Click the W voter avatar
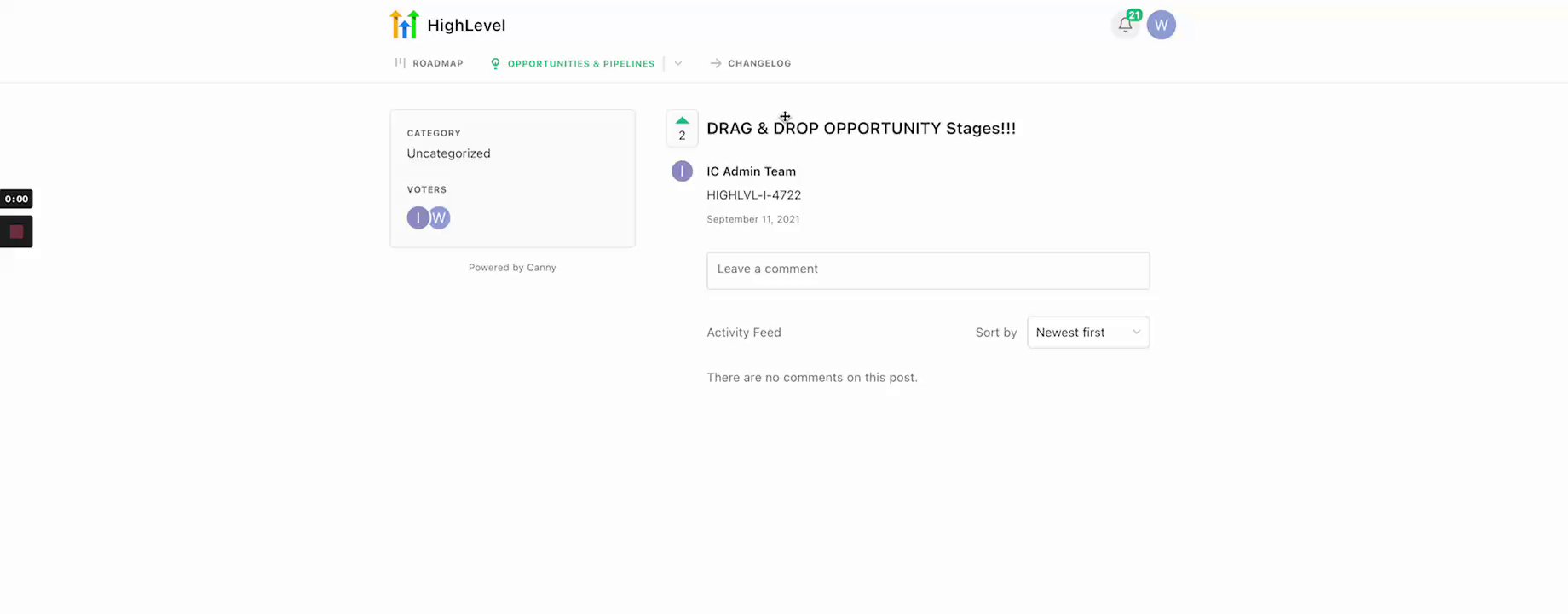 [x=441, y=218]
